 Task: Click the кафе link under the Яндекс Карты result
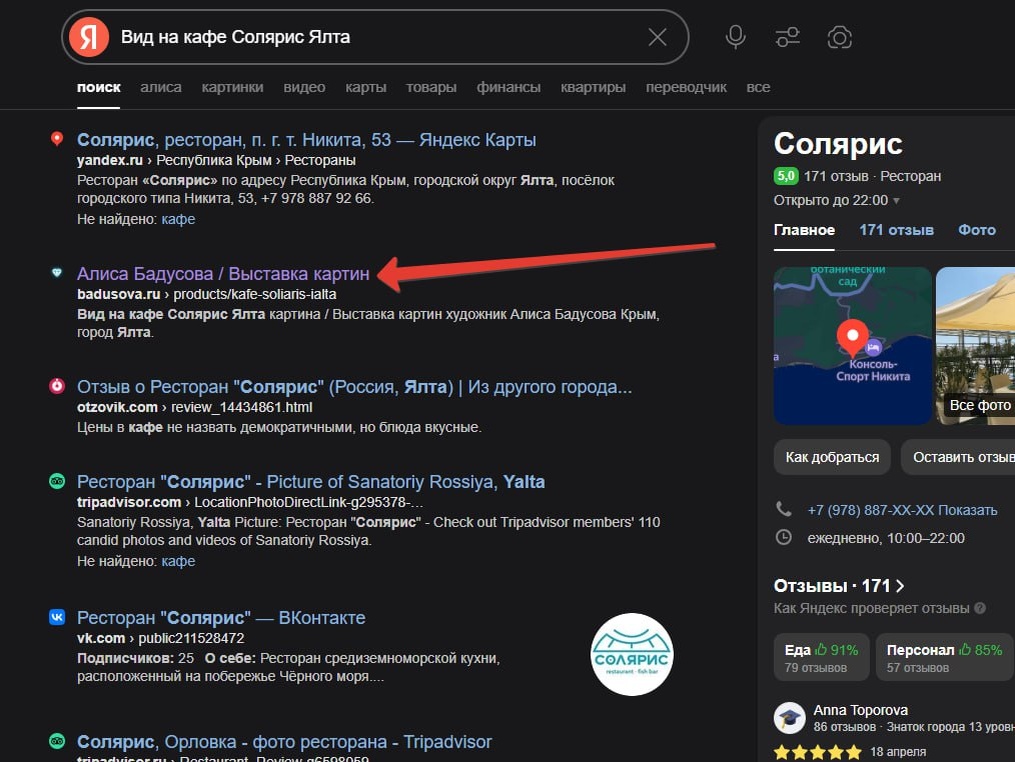178,219
